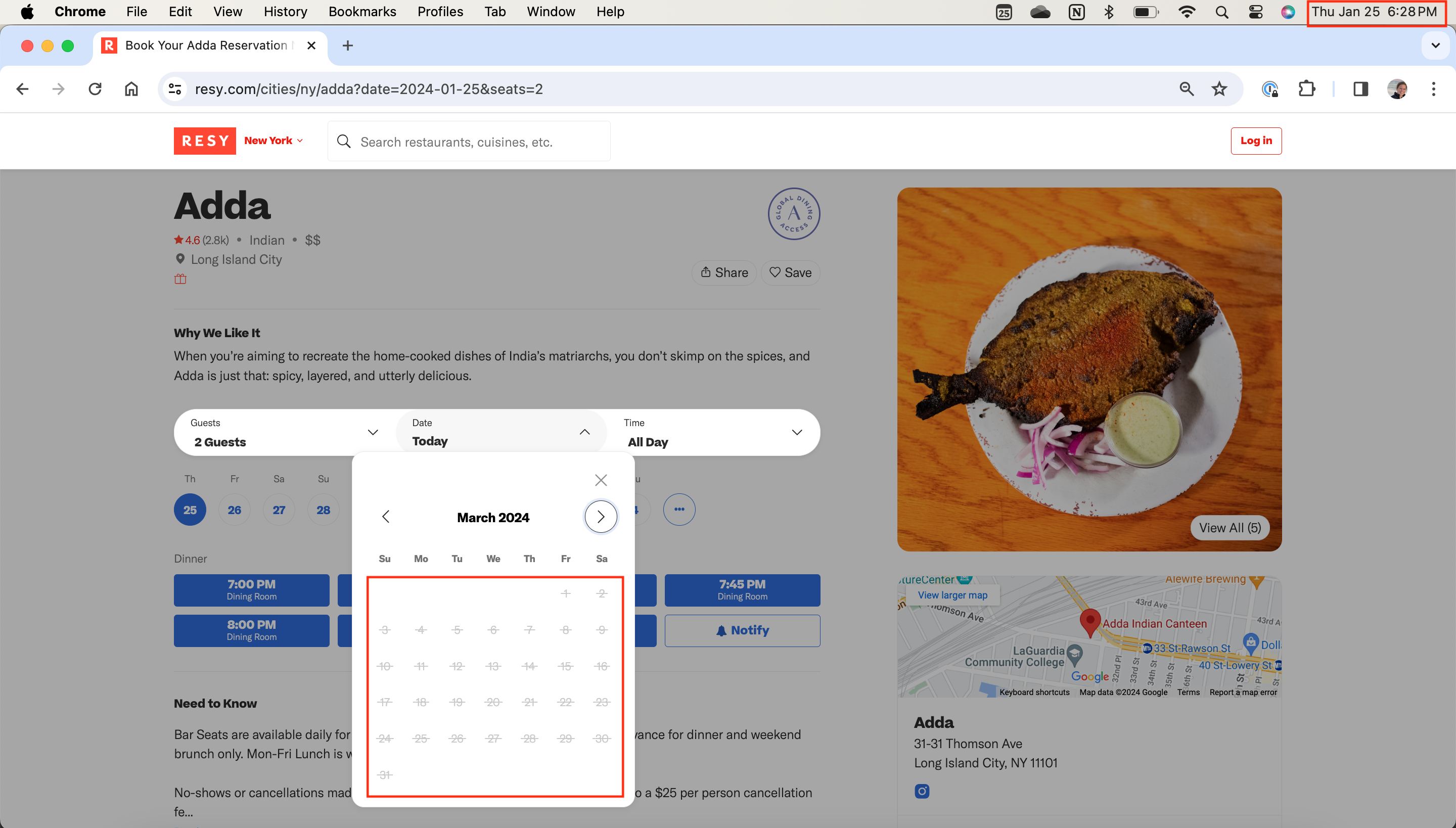Select March 19 date on calendar
1456x828 pixels.
pos(457,702)
